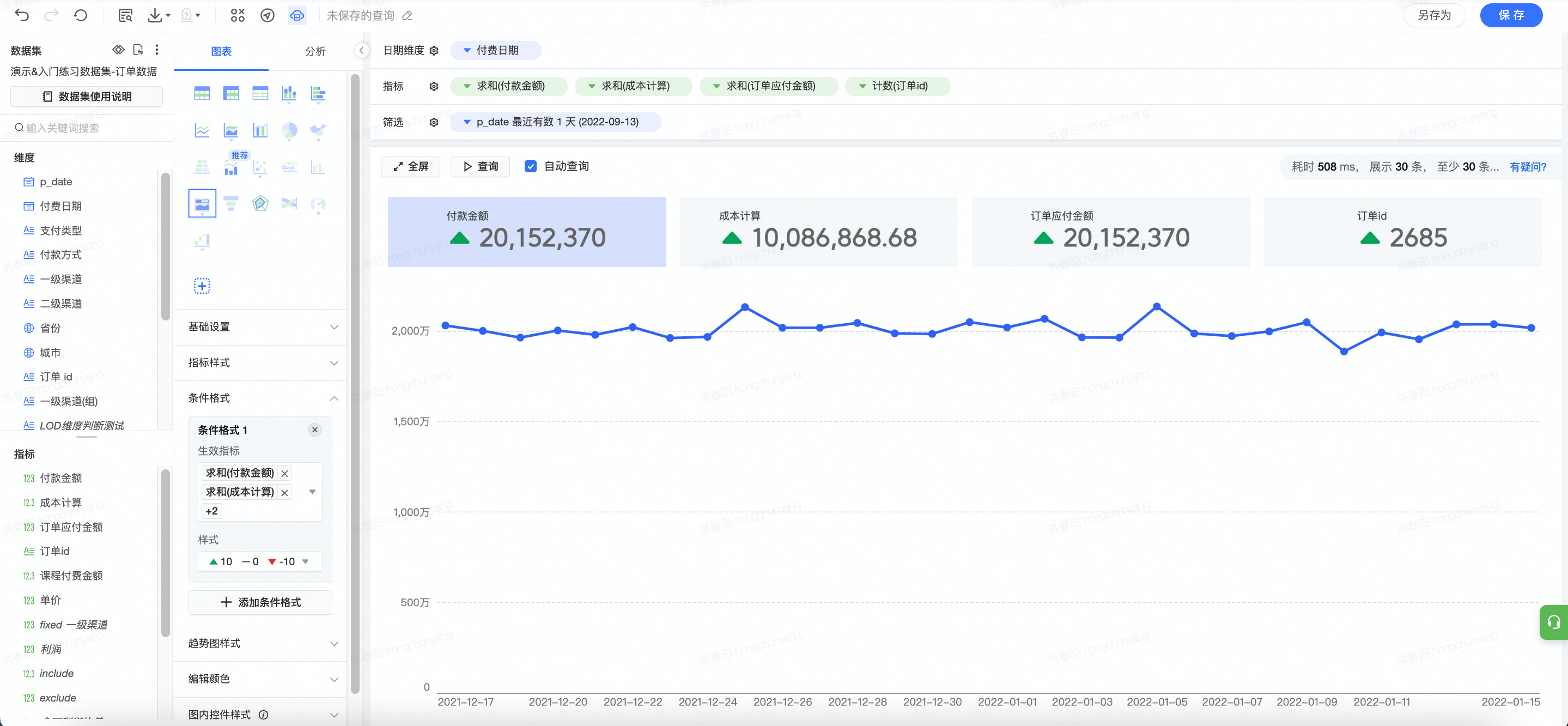Collapse the config panel with left chevron

(x=362, y=51)
